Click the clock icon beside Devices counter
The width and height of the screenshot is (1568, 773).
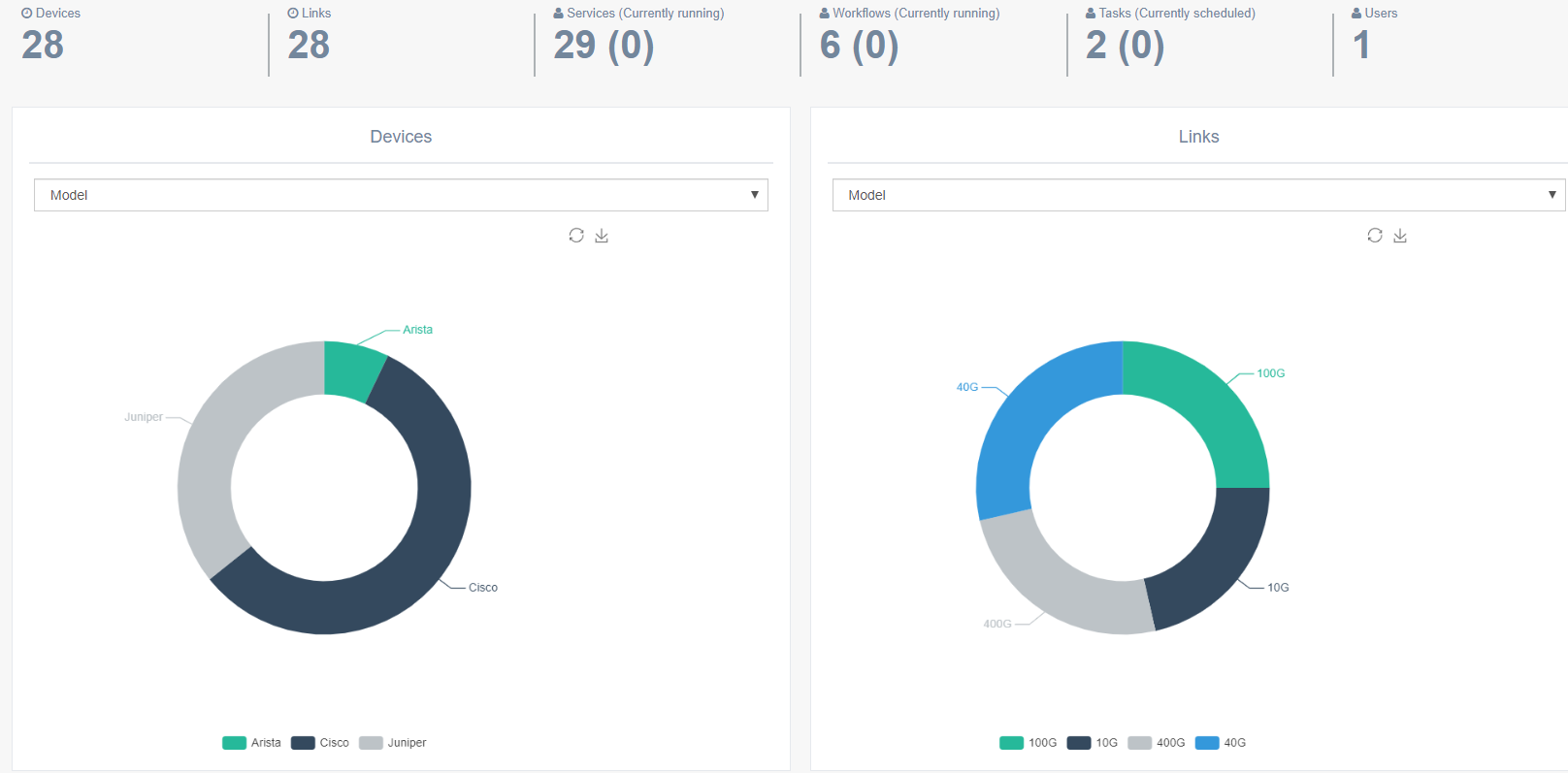tap(27, 14)
